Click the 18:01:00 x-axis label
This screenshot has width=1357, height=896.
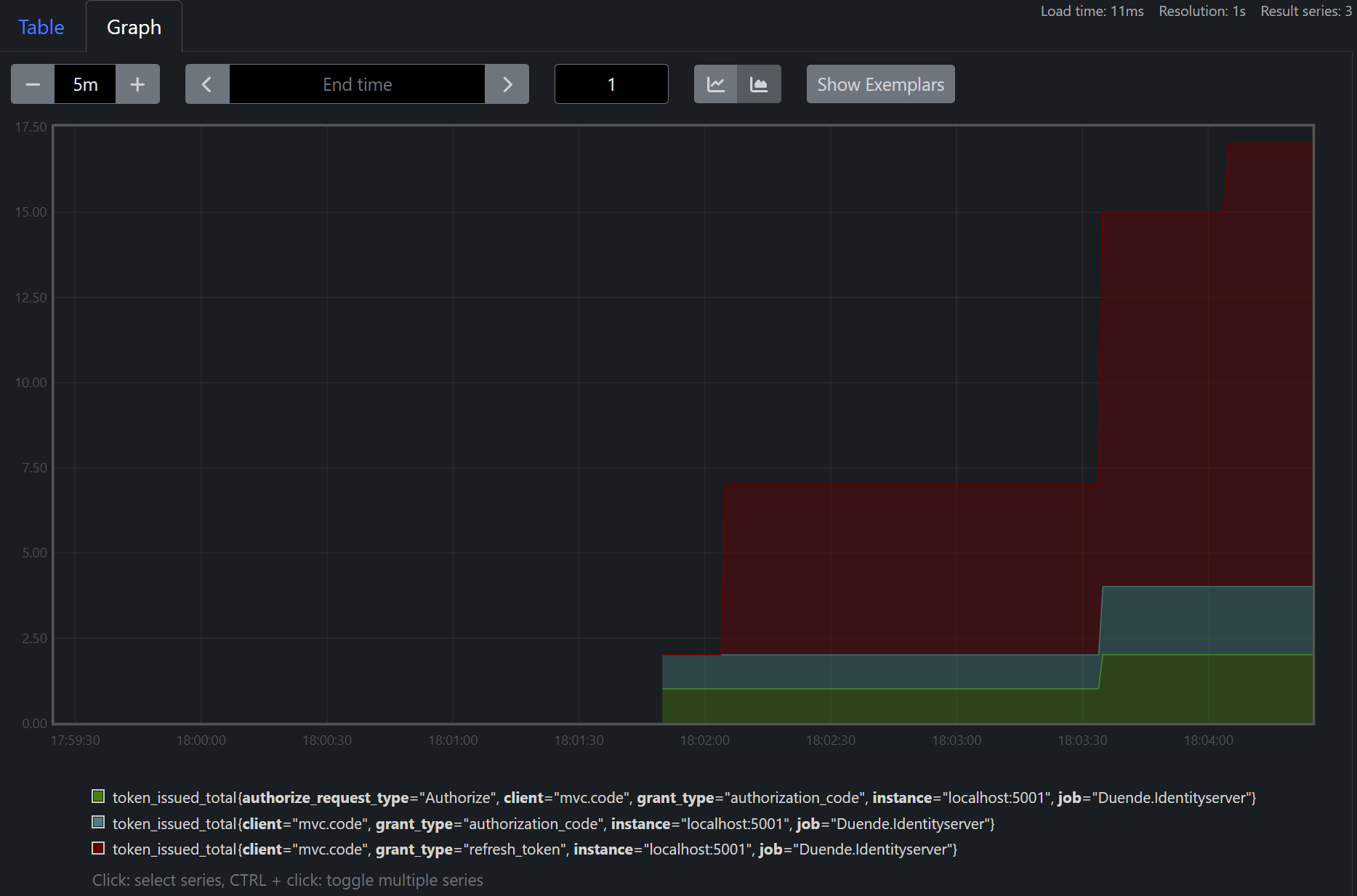click(x=453, y=740)
